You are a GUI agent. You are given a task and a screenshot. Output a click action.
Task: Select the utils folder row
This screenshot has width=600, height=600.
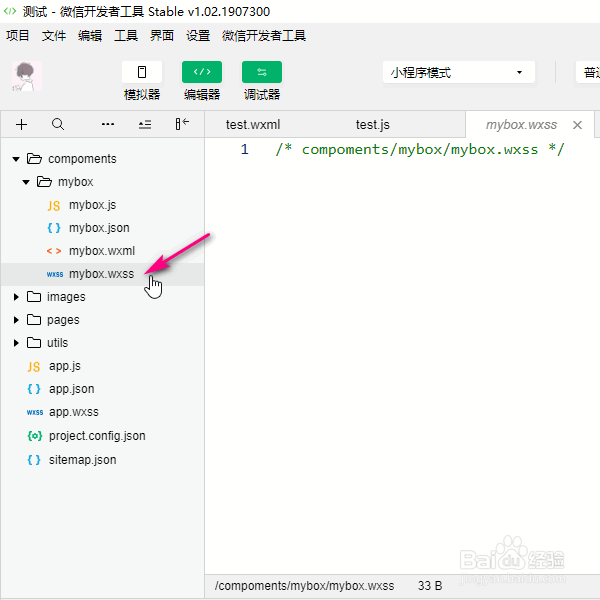click(103, 343)
